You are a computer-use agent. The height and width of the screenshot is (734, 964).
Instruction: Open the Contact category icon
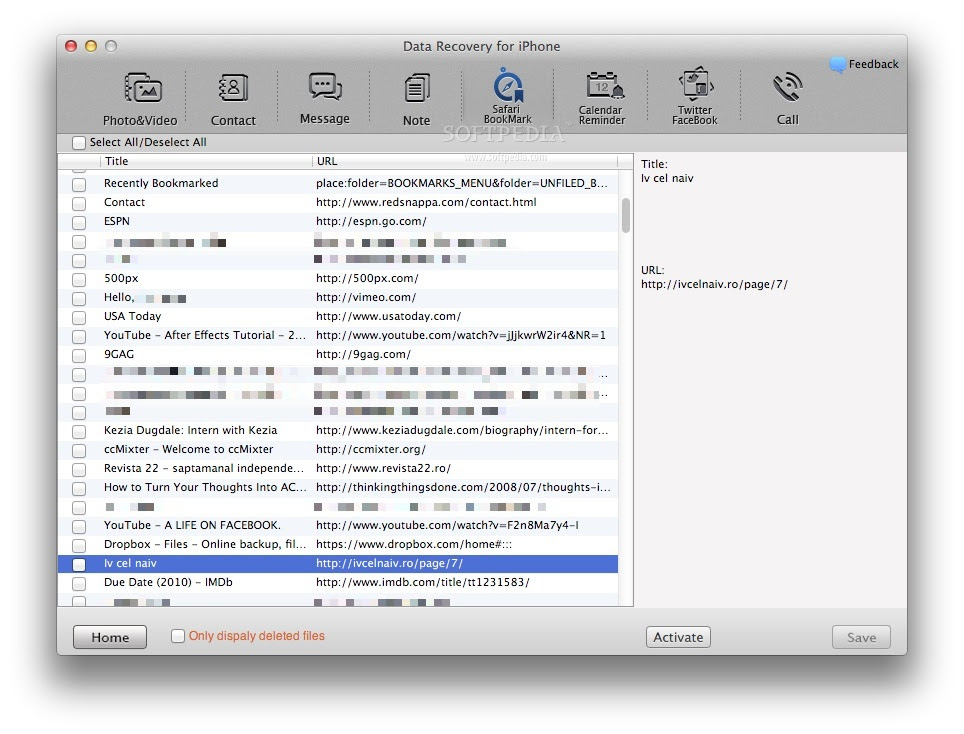(x=233, y=89)
